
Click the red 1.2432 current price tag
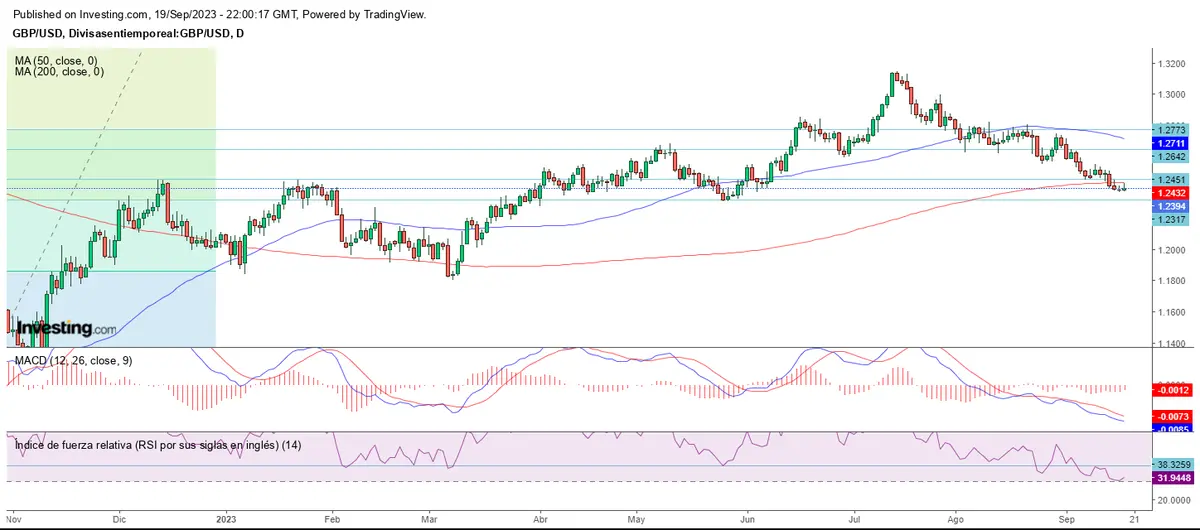tap(1169, 192)
